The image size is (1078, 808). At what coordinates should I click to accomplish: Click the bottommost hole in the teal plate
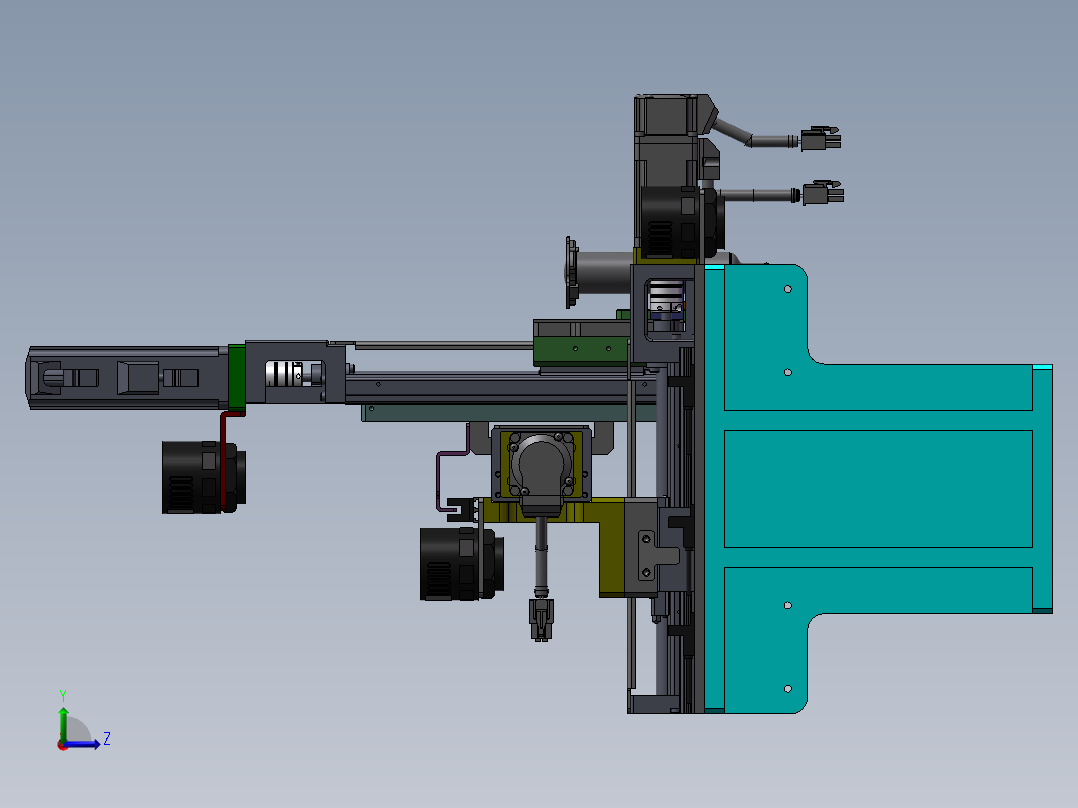click(788, 688)
